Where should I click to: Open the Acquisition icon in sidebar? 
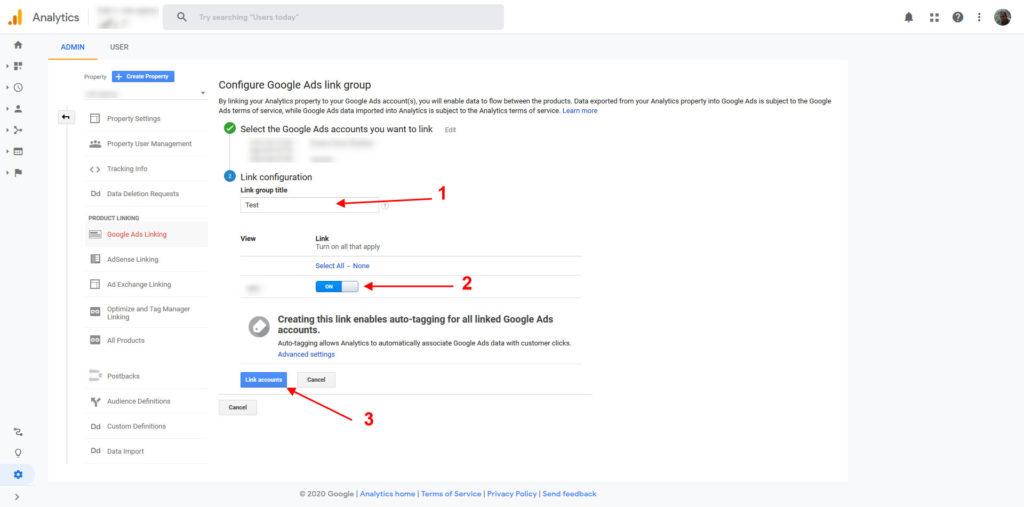[x=18, y=130]
